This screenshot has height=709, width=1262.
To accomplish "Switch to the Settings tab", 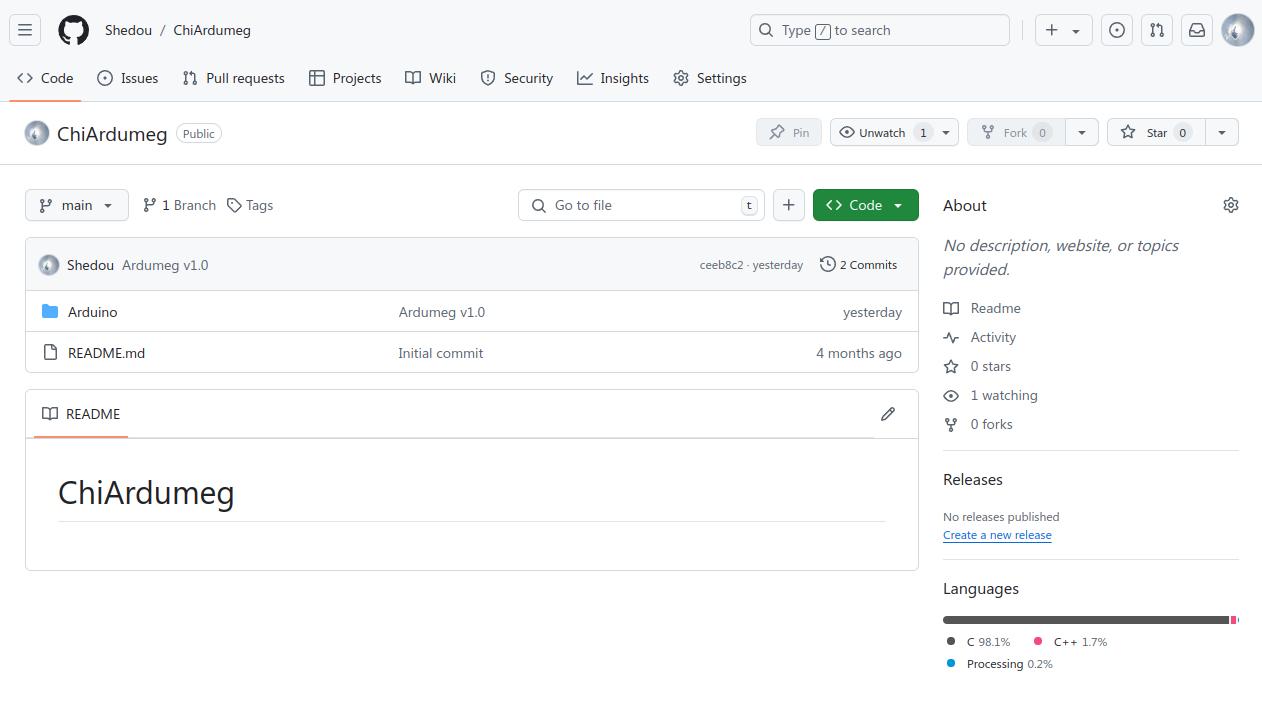I will click(710, 78).
